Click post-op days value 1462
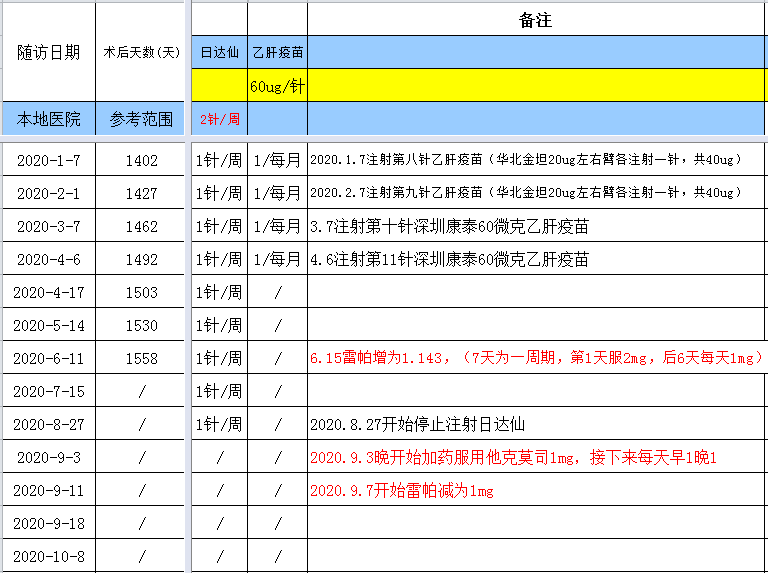 coord(141,226)
